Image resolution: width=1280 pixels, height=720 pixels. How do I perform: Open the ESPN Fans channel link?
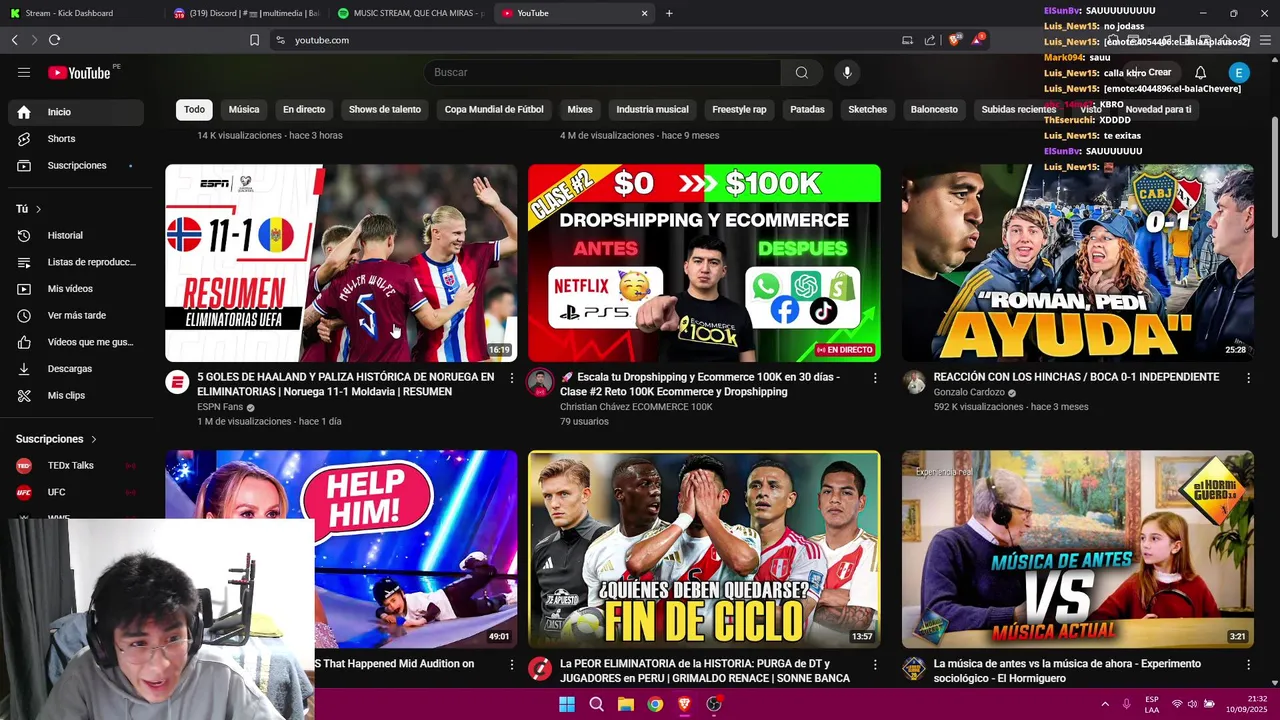pos(220,407)
